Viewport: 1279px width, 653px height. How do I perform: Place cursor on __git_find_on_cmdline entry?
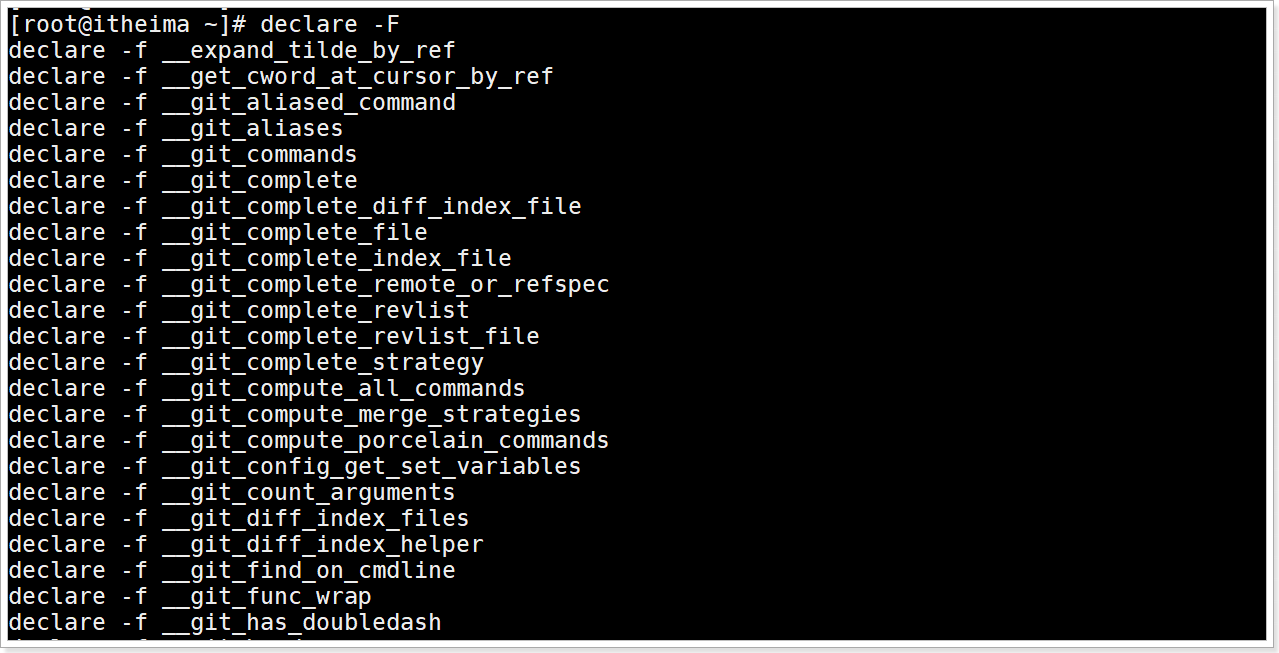[x=308, y=570]
